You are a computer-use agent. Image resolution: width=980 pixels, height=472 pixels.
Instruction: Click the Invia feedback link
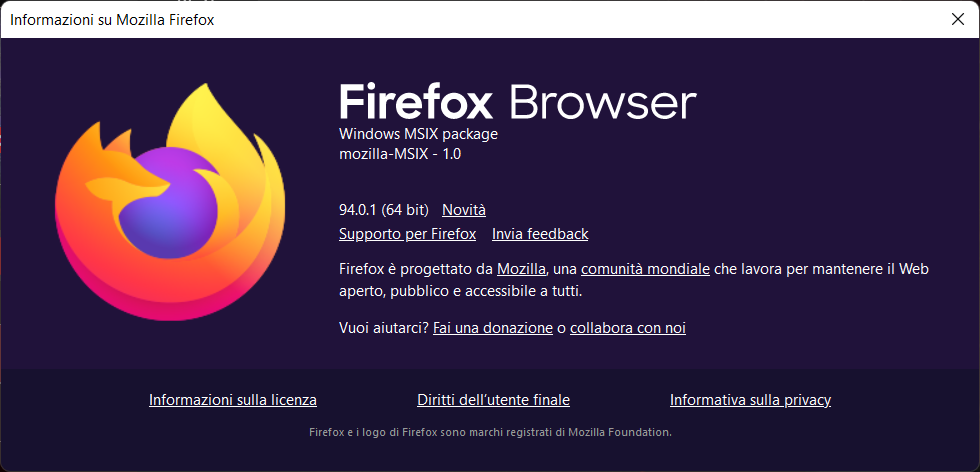(540, 234)
